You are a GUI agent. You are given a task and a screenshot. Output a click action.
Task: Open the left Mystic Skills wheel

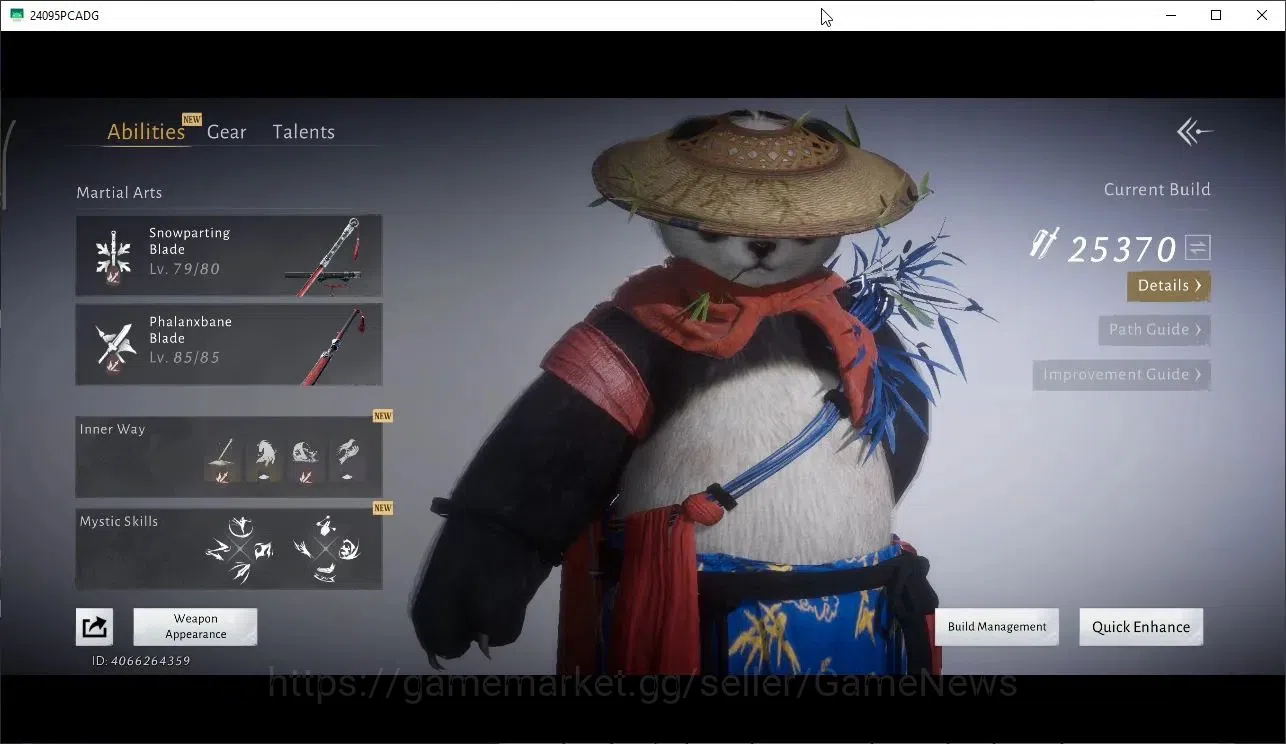(x=240, y=549)
